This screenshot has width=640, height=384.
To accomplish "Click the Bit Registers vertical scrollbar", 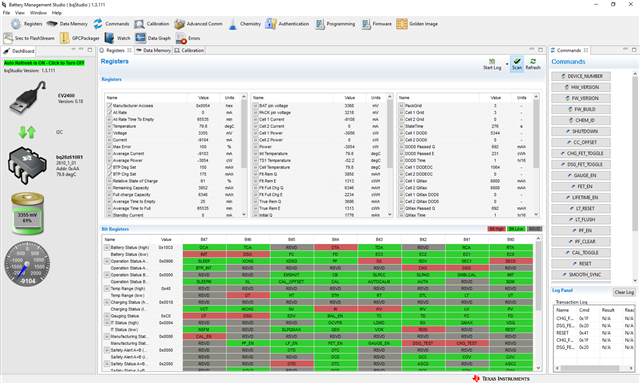I will (538, 304).
